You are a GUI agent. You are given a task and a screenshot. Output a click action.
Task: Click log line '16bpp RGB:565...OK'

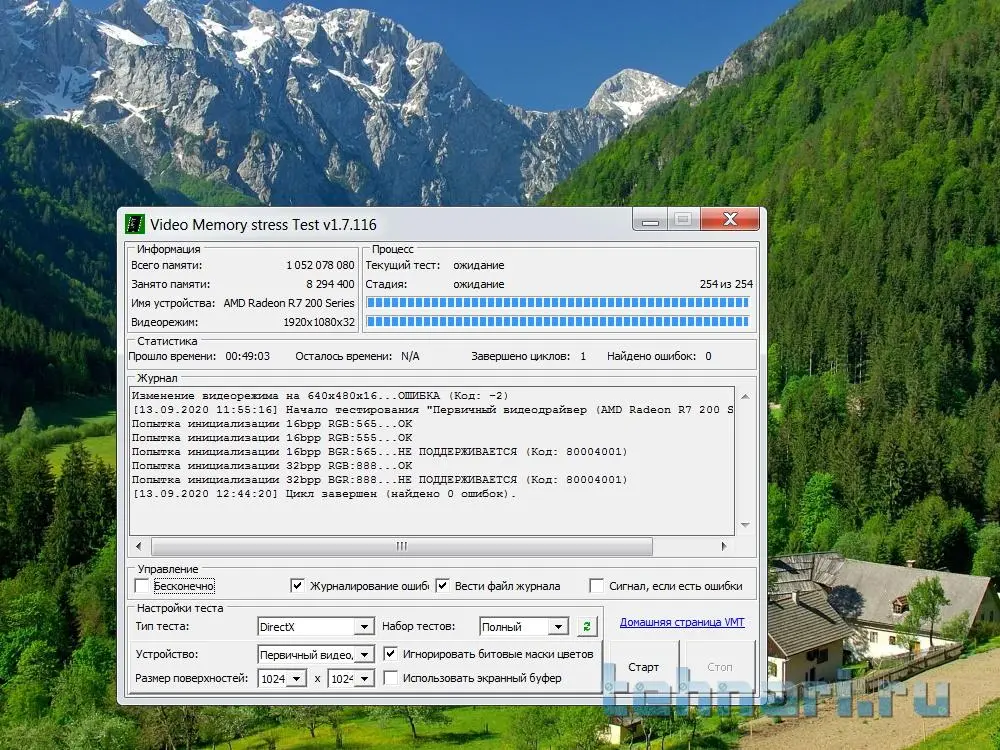click(272, 423)
